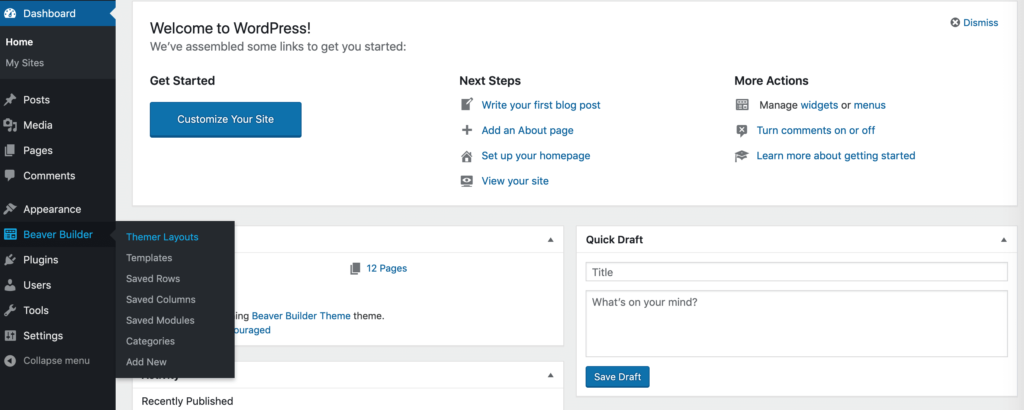Open My Sites under Dashboard
Screen dimensions: 1024x410
(25, 63)
